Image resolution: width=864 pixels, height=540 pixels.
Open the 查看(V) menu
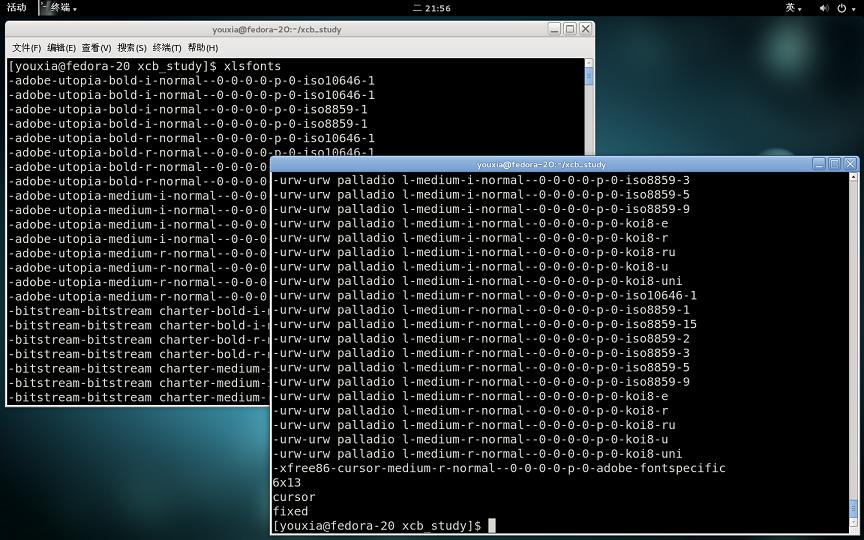click(x=96, y=48)
